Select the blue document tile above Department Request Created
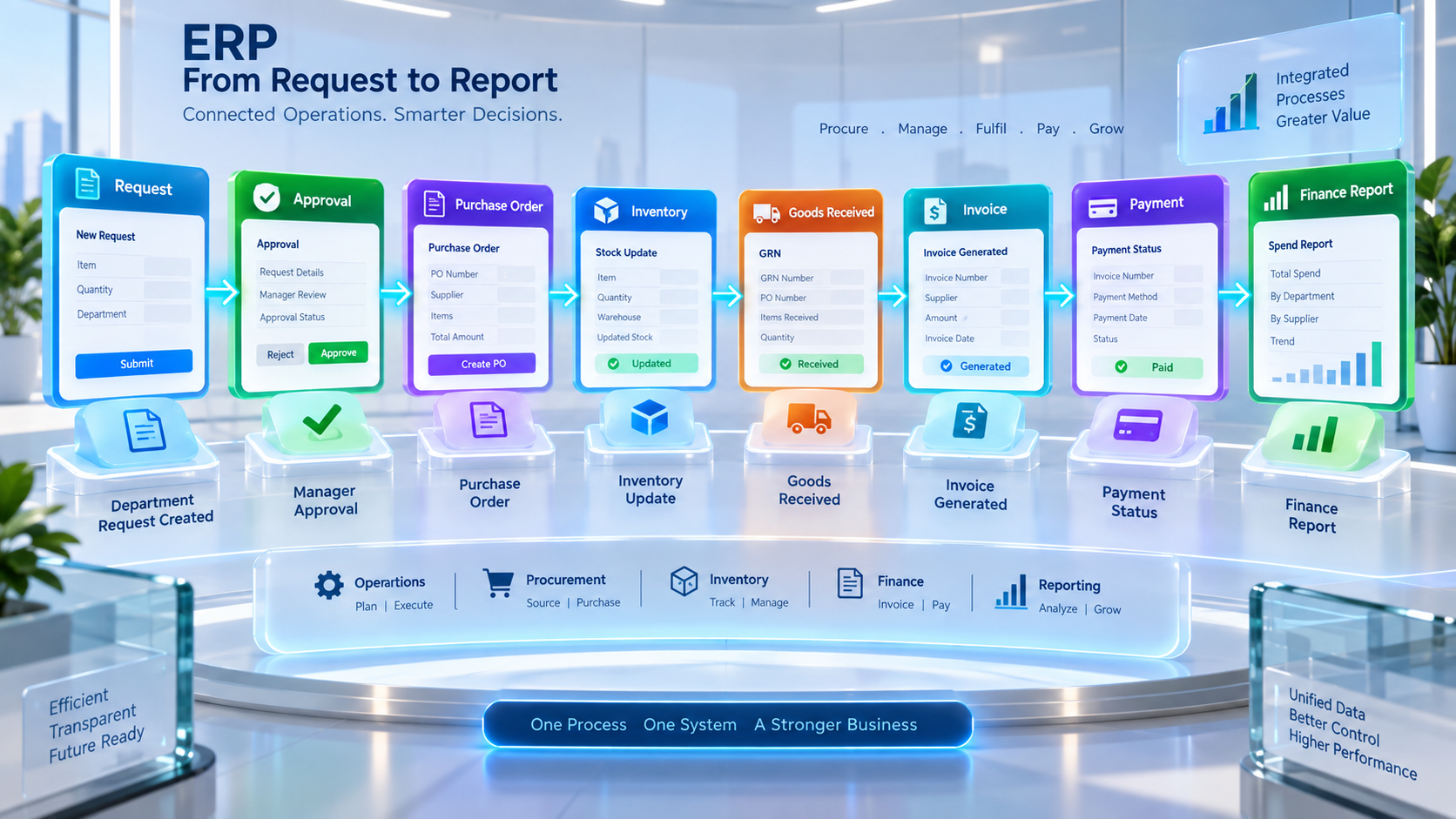Image resolution: width=1456 pixels, height=819 pixels. pyautogui.click(x=145, y=431)
